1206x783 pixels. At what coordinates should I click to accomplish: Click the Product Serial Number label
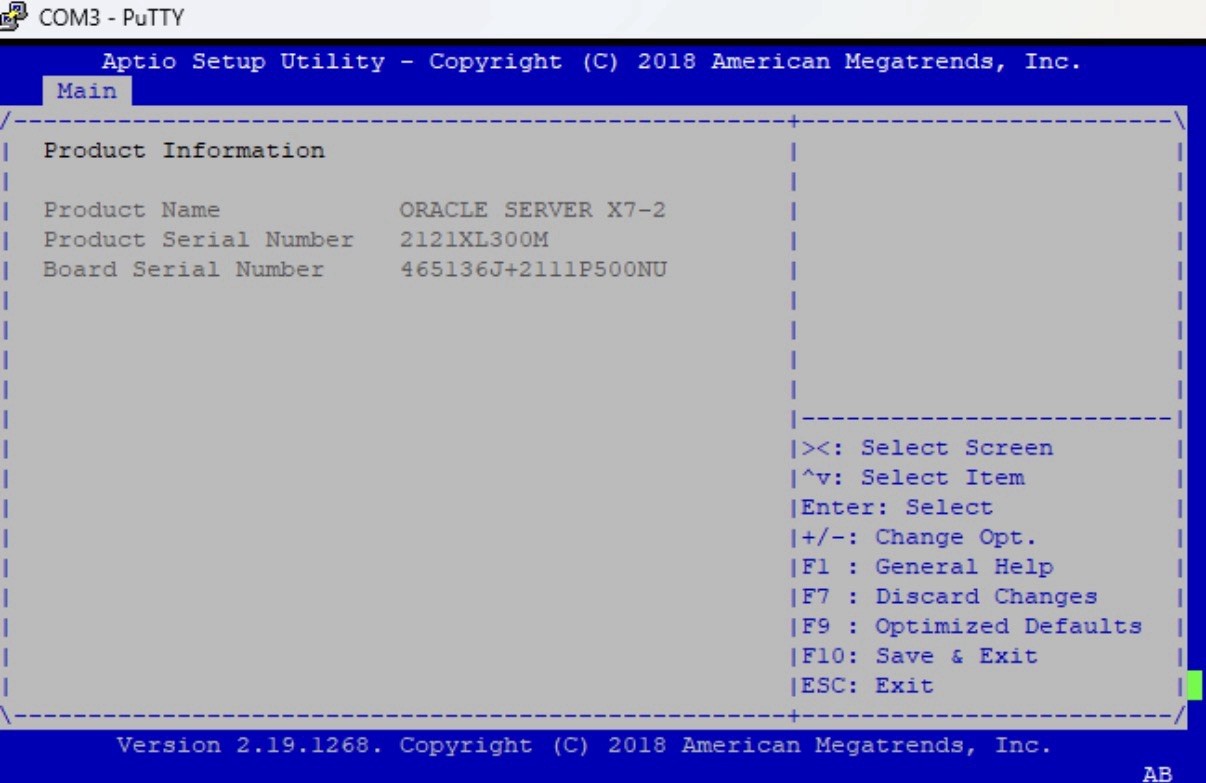[199, 241]
